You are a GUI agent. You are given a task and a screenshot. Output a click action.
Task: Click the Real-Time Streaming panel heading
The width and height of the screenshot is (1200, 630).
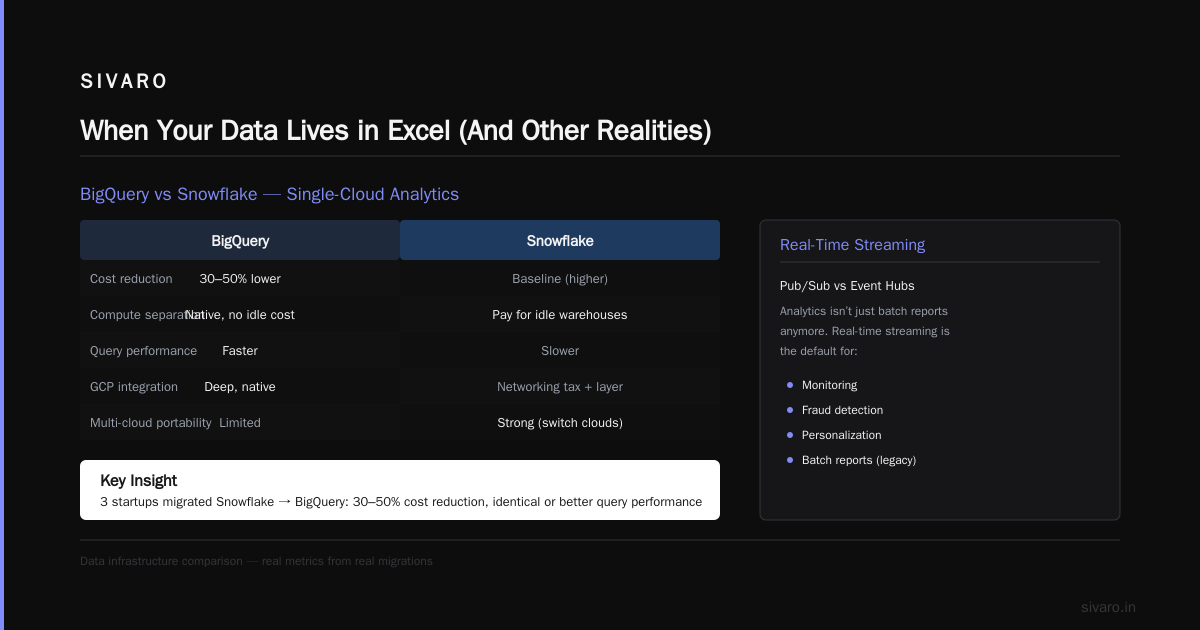coord(852,245)
